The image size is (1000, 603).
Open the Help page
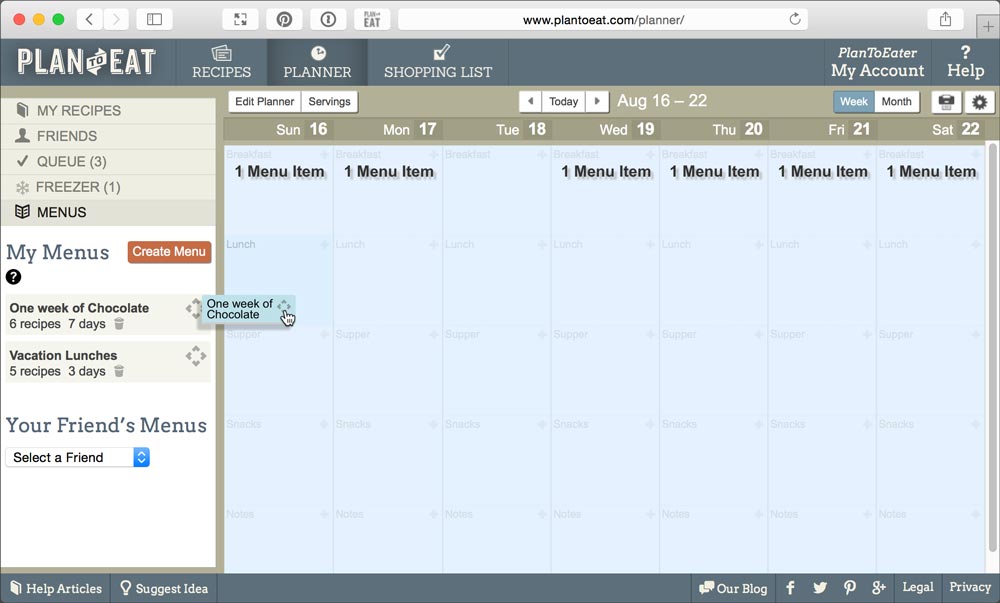tap(965, 62)
